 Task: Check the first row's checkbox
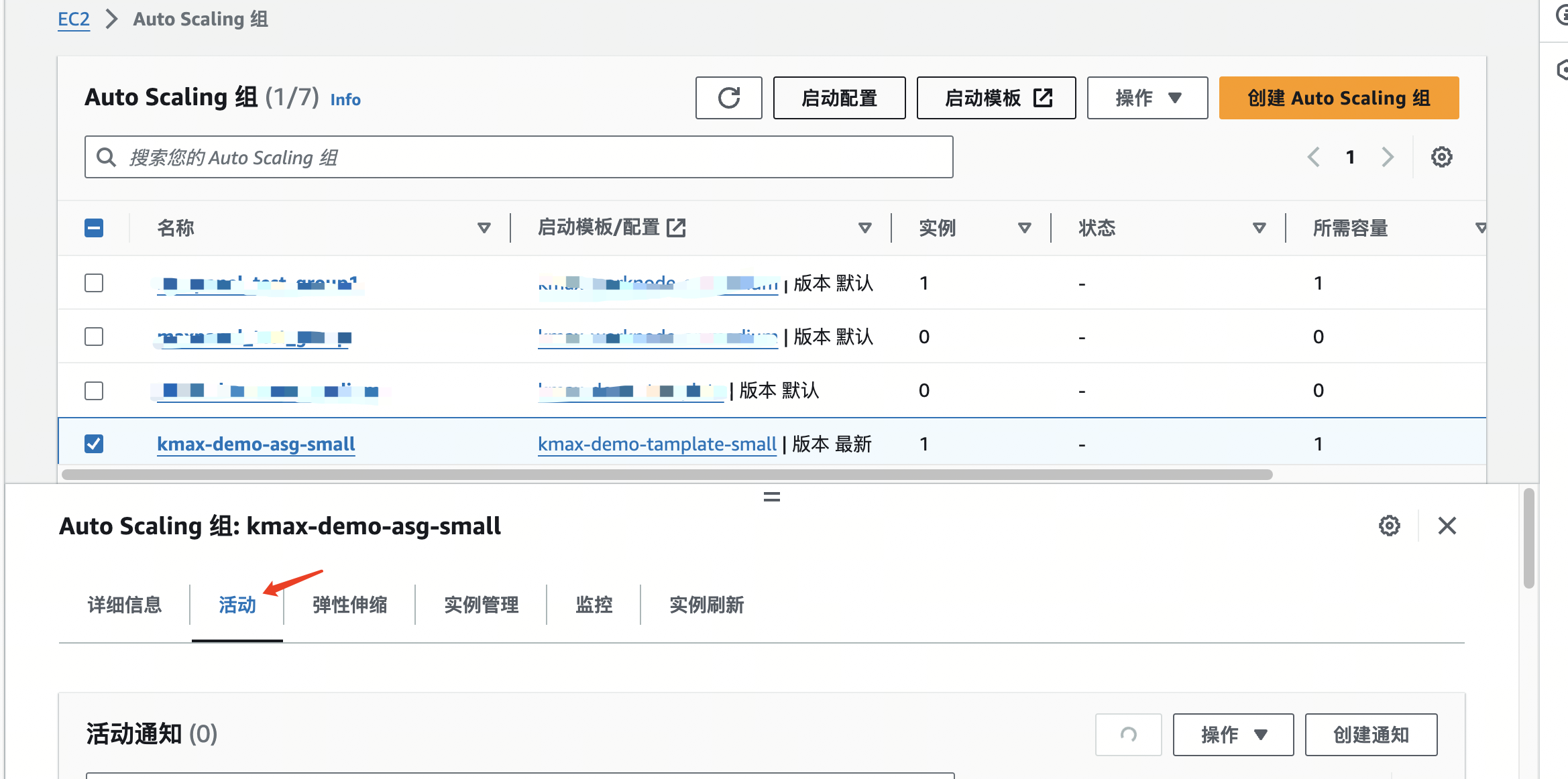94,283
